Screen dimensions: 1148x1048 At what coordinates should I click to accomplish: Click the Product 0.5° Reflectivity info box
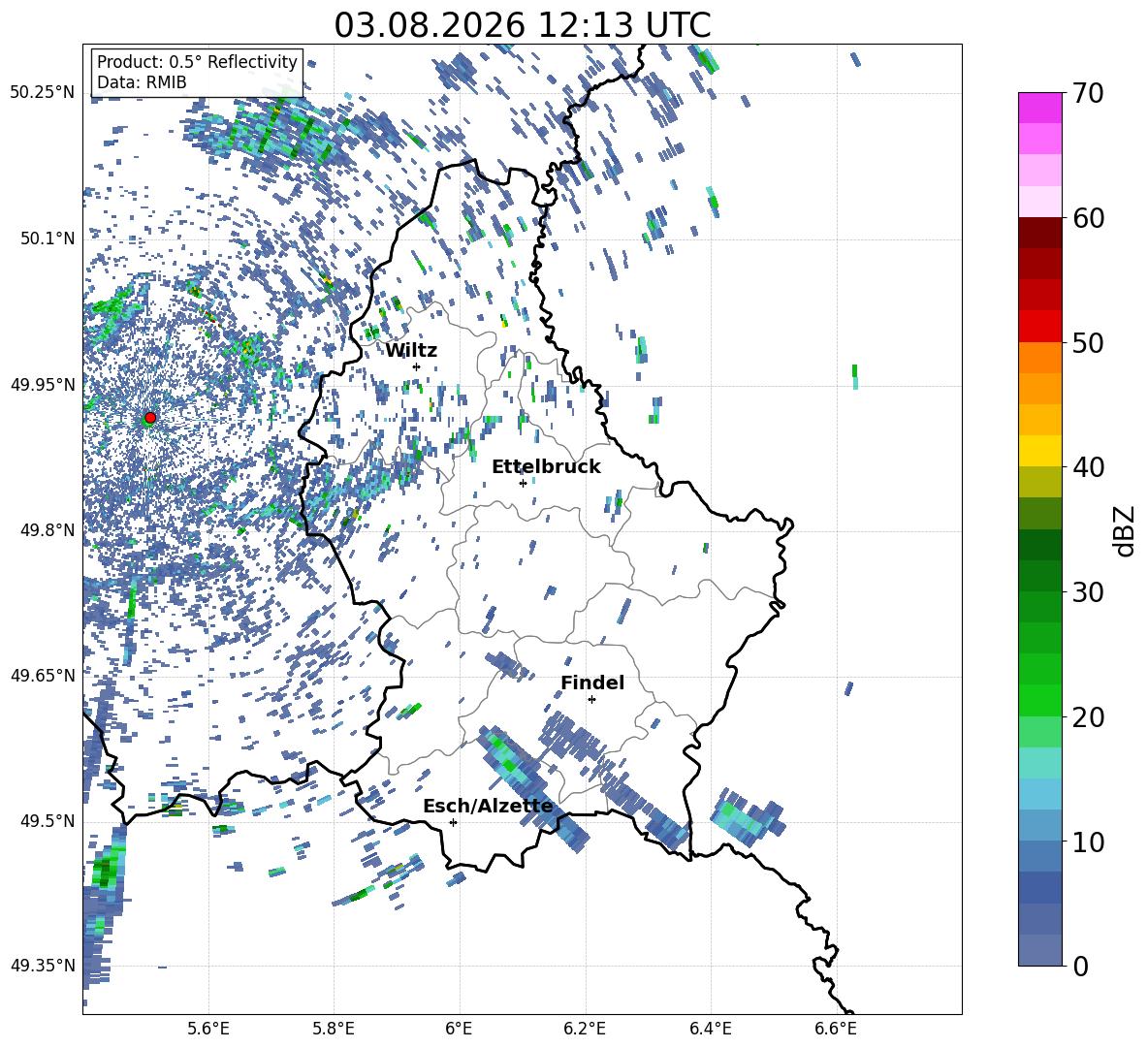[x=197, y=72]
